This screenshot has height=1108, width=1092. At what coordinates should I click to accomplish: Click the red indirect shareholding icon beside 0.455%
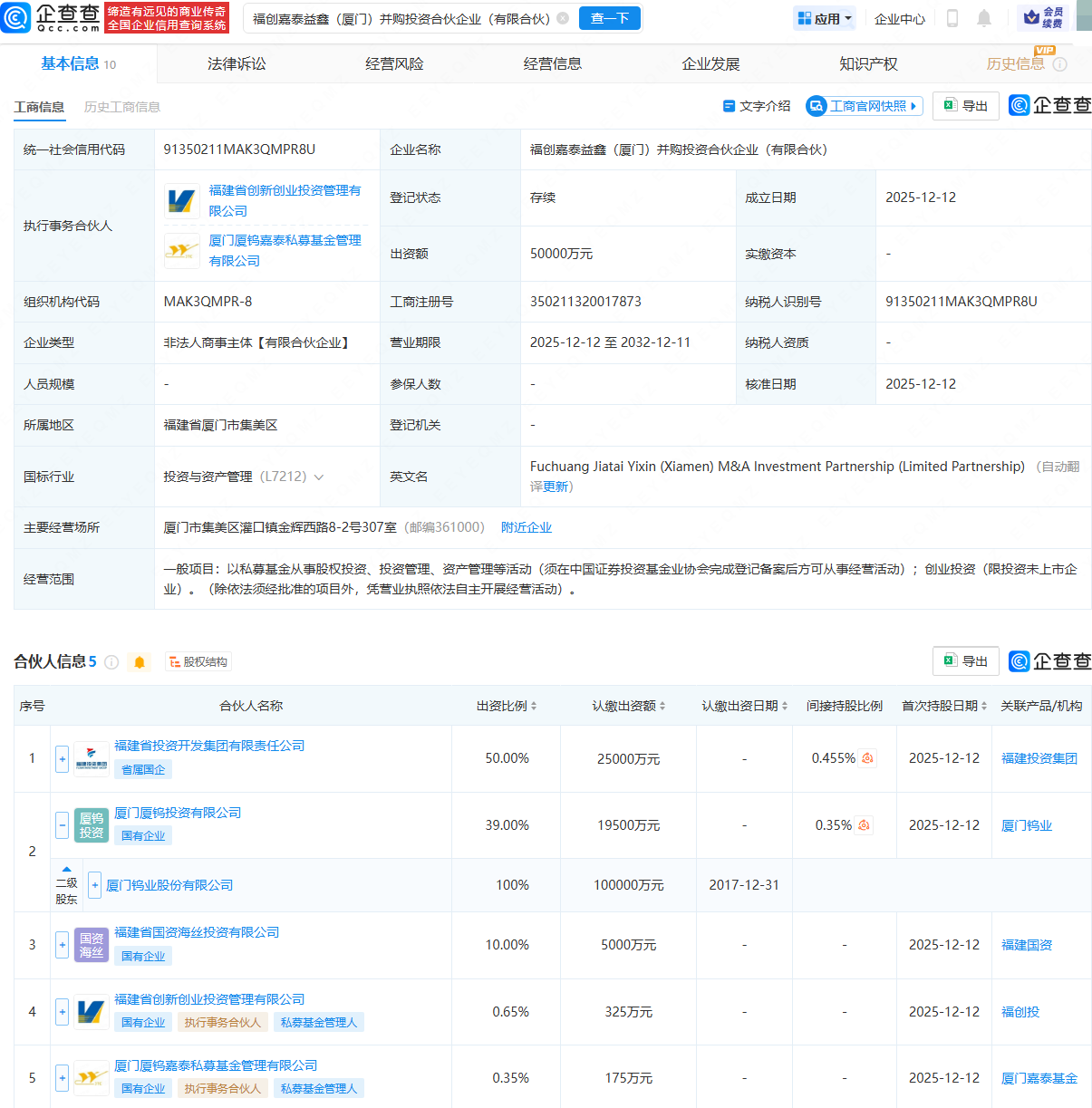point(867,758)
